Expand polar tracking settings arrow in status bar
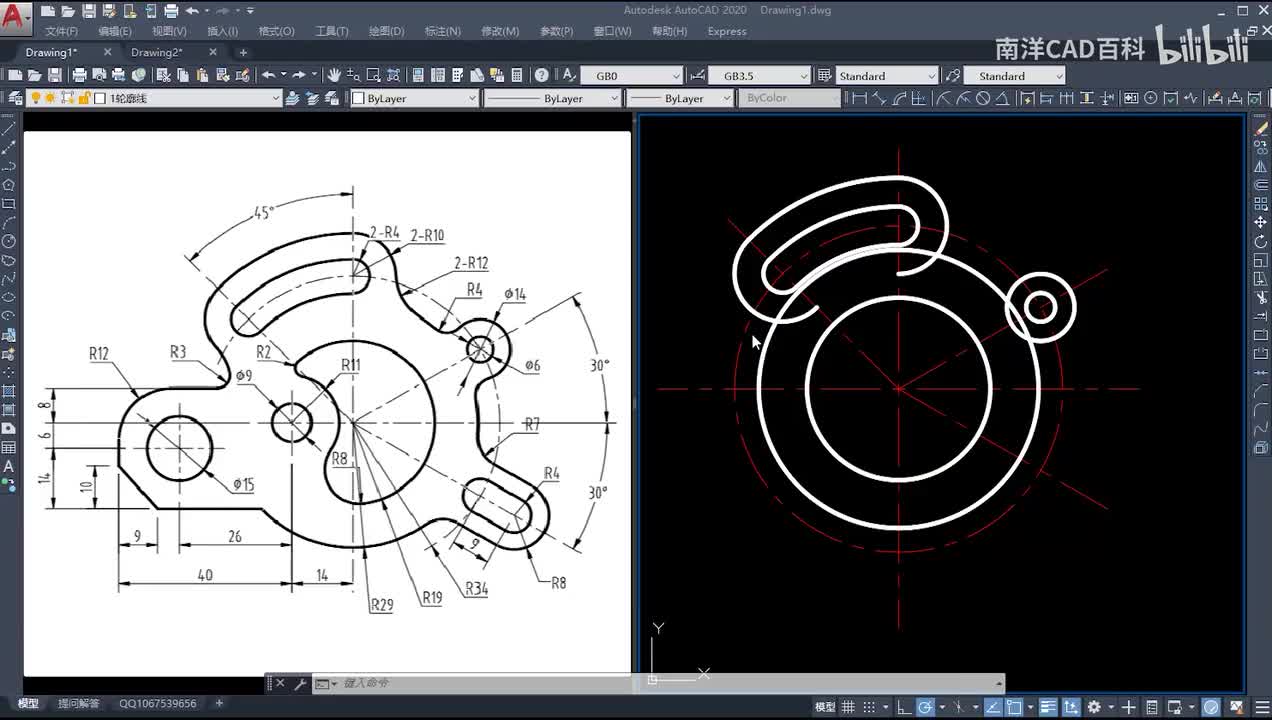 click(x=942, y=707)
